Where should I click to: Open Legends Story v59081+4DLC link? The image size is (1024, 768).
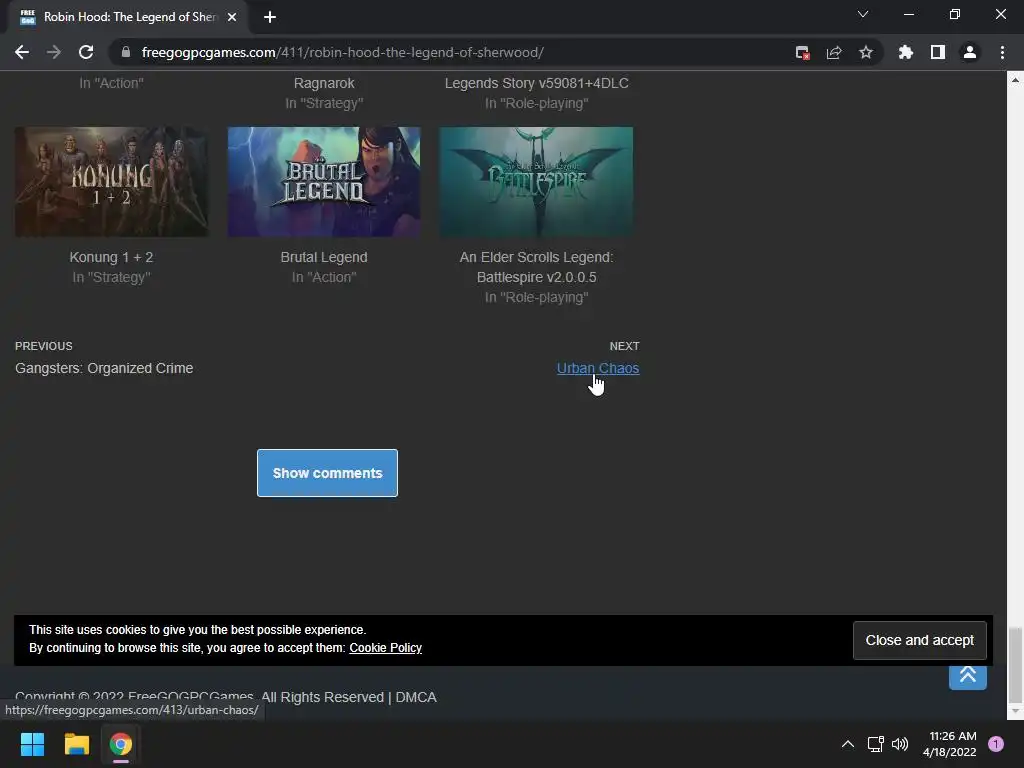point(536,83)
